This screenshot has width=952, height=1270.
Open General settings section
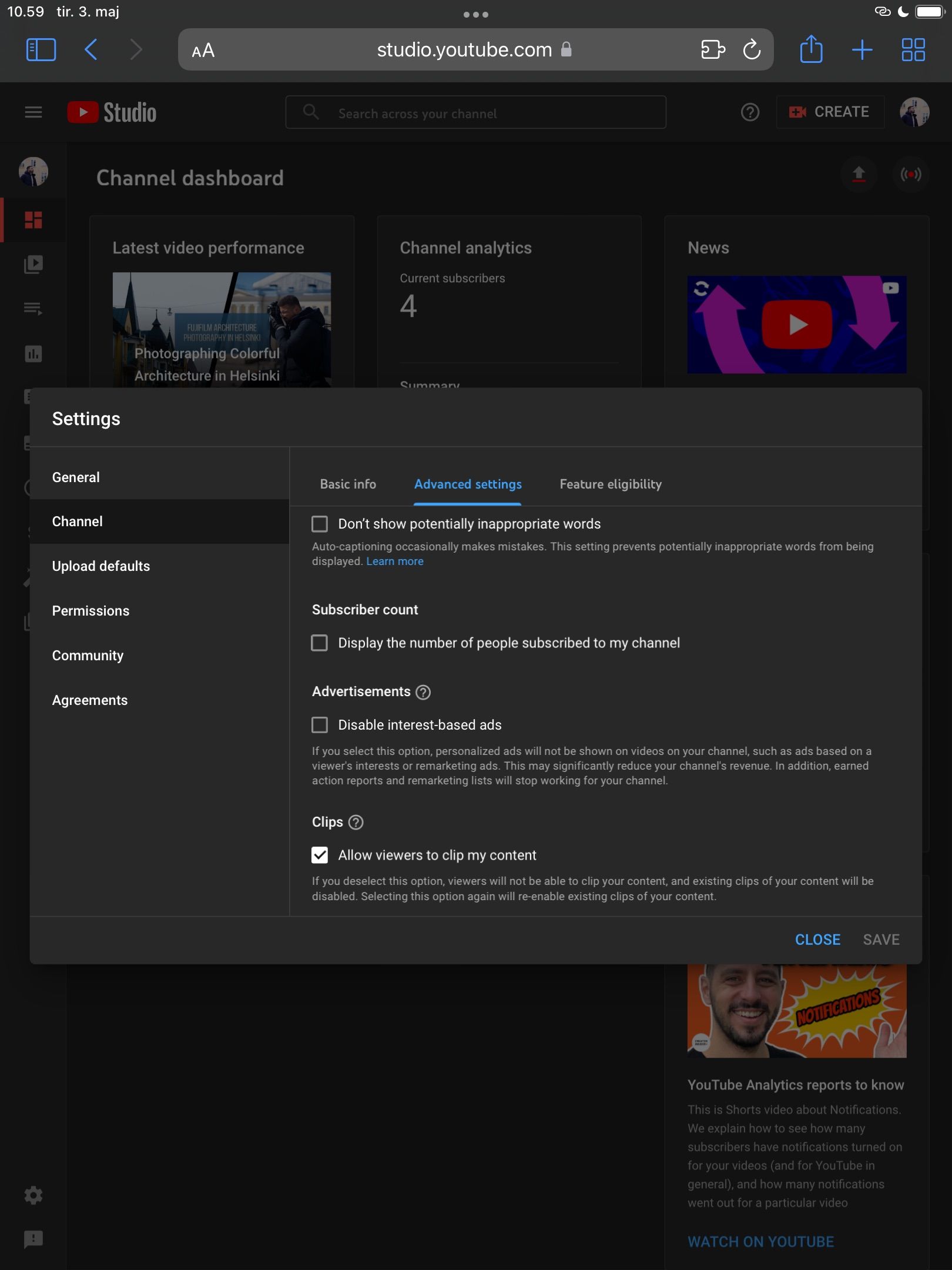point(159,477)
